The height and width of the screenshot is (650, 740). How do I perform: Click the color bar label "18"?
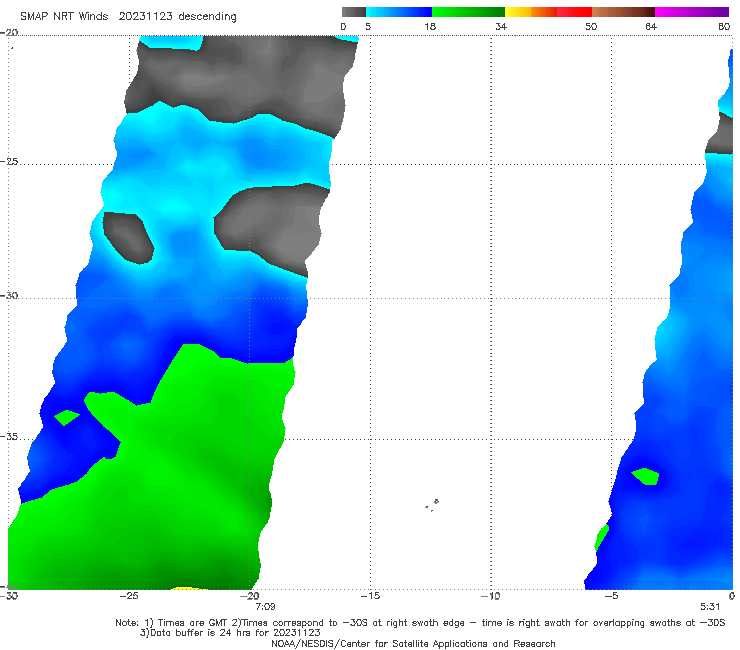[430, 27]
